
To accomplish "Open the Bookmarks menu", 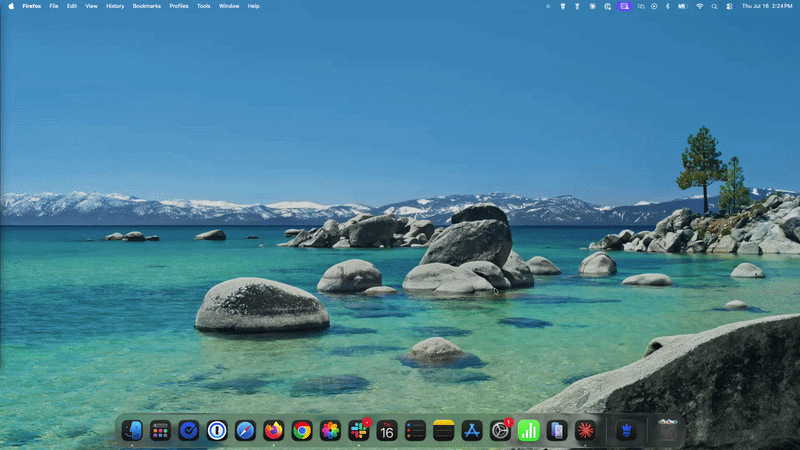I will pos(146,6).
